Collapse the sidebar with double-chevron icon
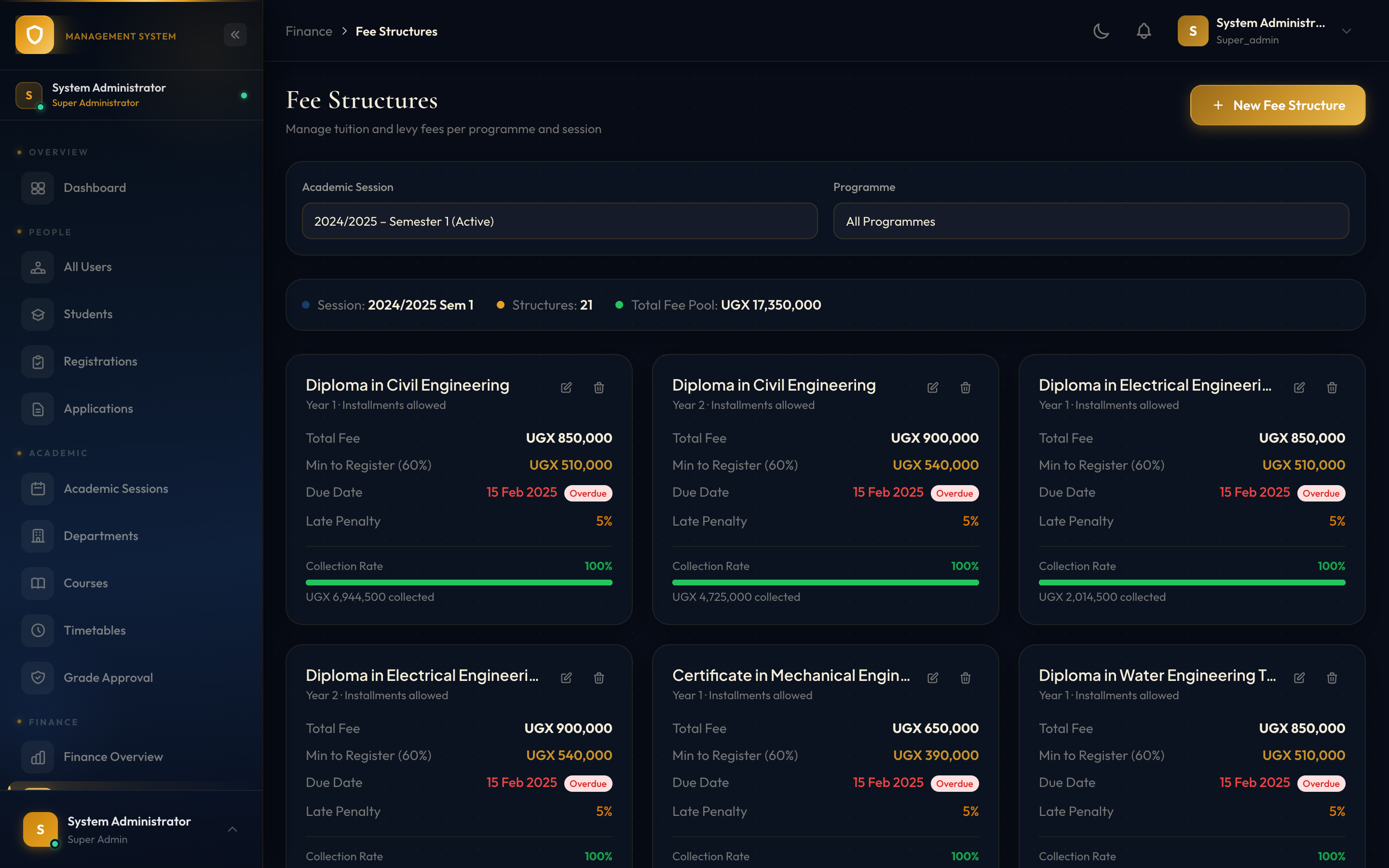Image resolution: width=1389 pixels, height=868 pixels. [x=235, y=35]
